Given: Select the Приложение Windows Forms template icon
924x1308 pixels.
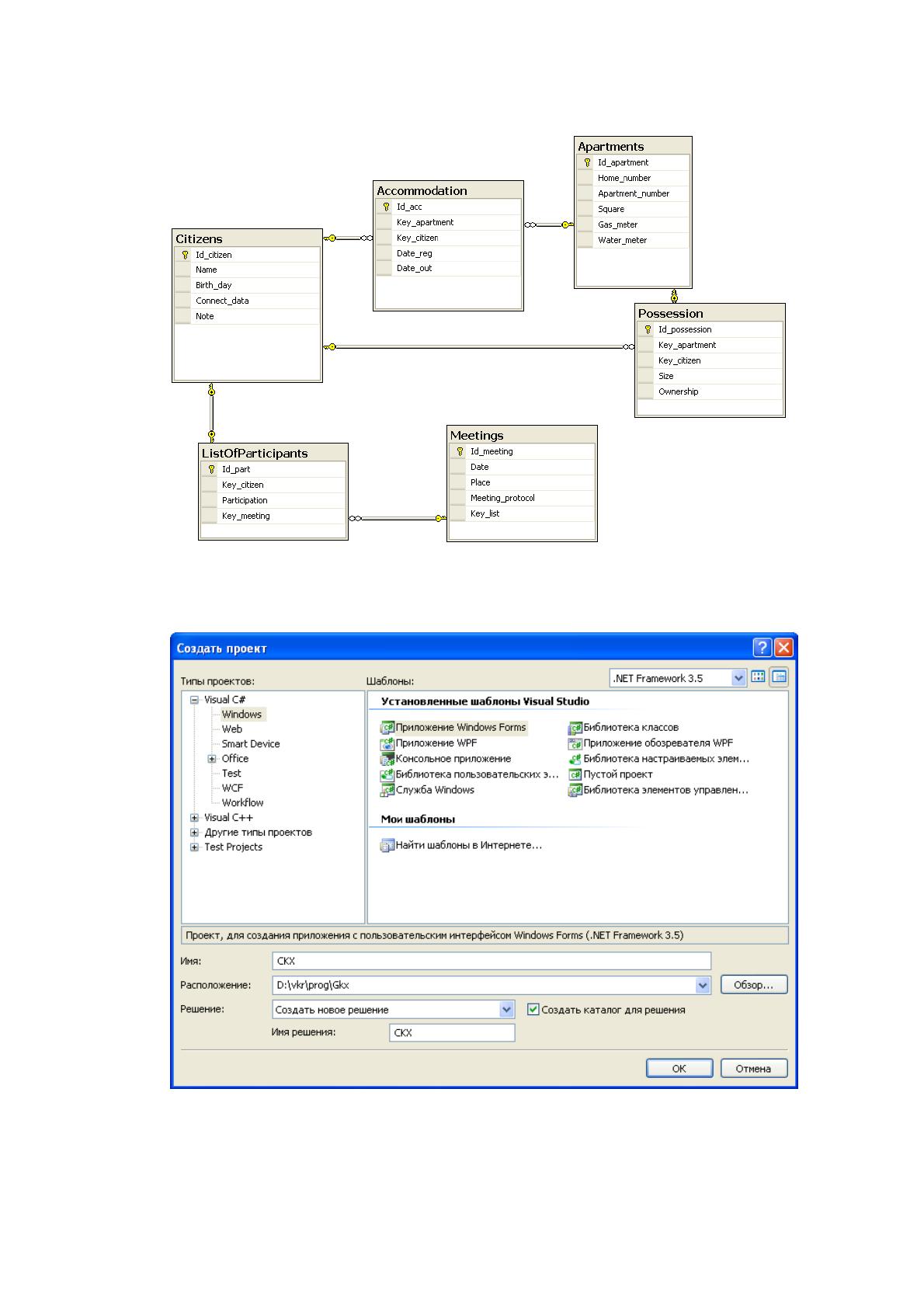Looking at the screenshot, I should click(x=387, y=728).
